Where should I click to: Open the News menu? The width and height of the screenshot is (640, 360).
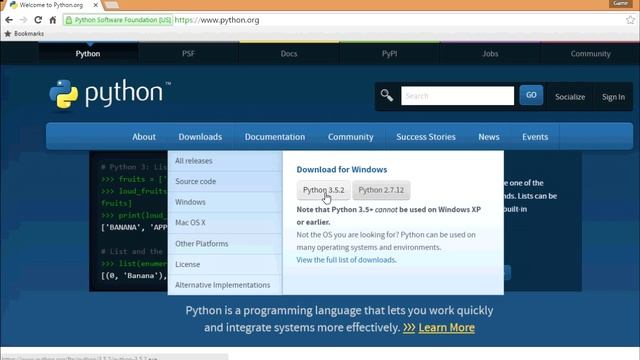pos(489,137)
